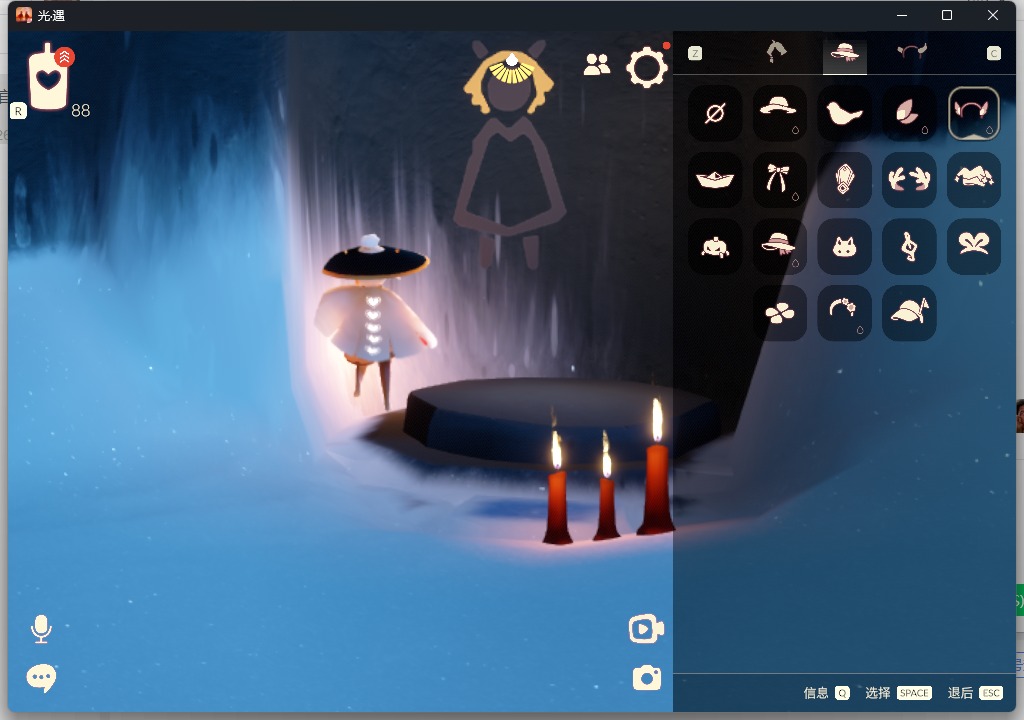Select the pumpkin hat accessory
1024x720 pixels.
pyautogui.click(x=715, y=246)
